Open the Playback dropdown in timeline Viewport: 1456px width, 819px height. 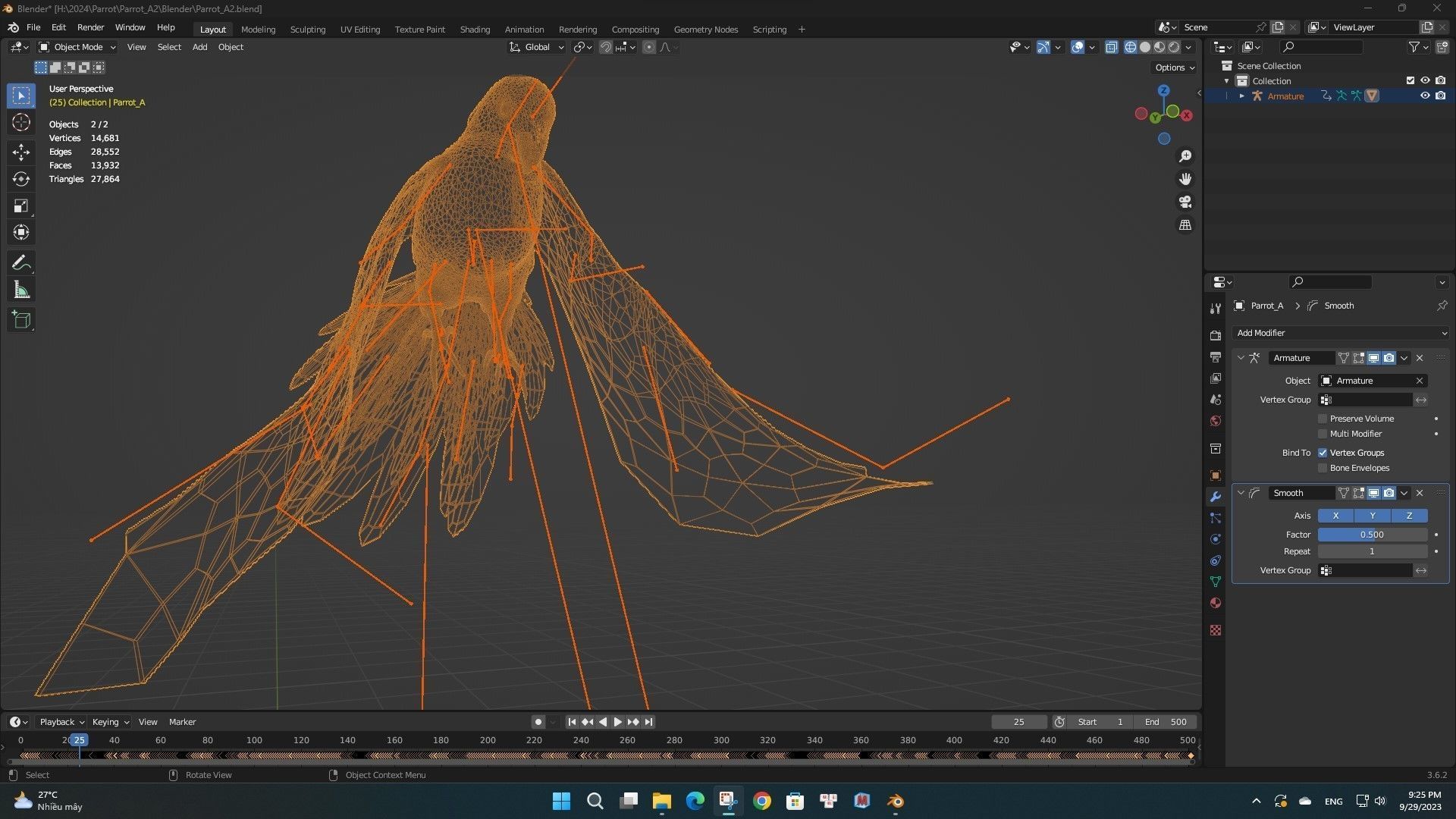[x=61, y=722]
